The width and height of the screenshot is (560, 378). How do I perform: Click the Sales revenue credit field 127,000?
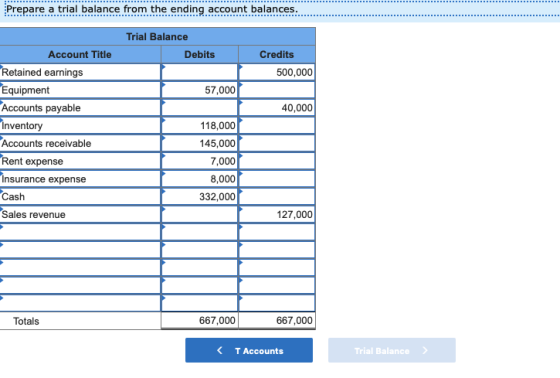(277, 214)
